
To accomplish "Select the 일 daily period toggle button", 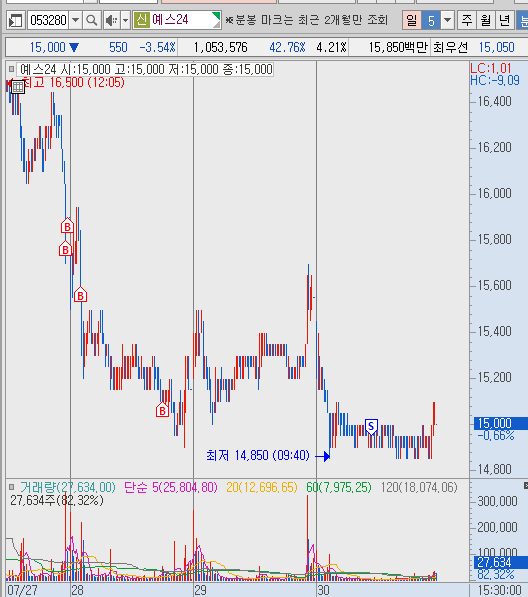I will point(412,20).
